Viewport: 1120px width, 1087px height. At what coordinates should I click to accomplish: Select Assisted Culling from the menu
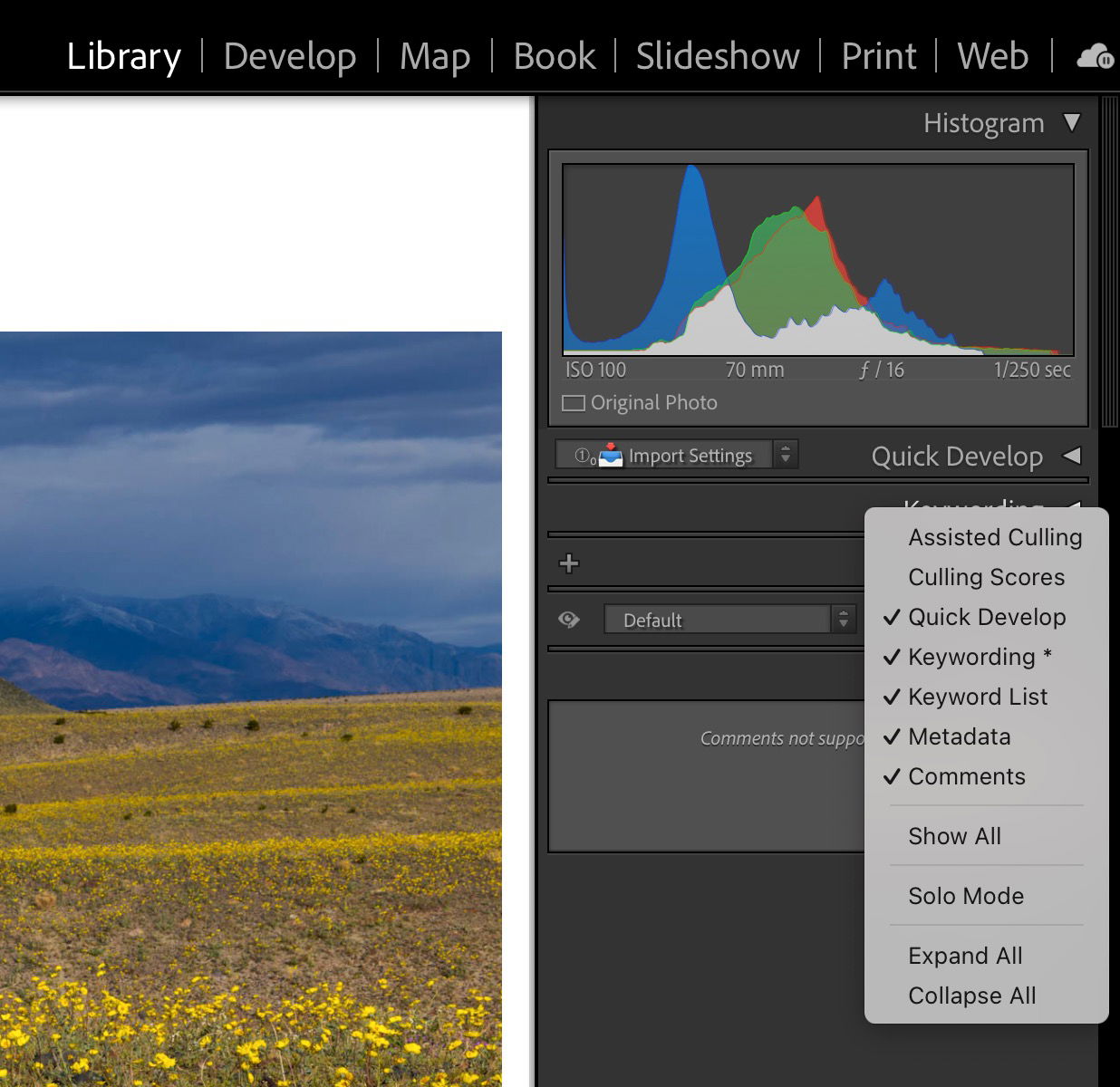pyautogui.click(x=994, y=537)
